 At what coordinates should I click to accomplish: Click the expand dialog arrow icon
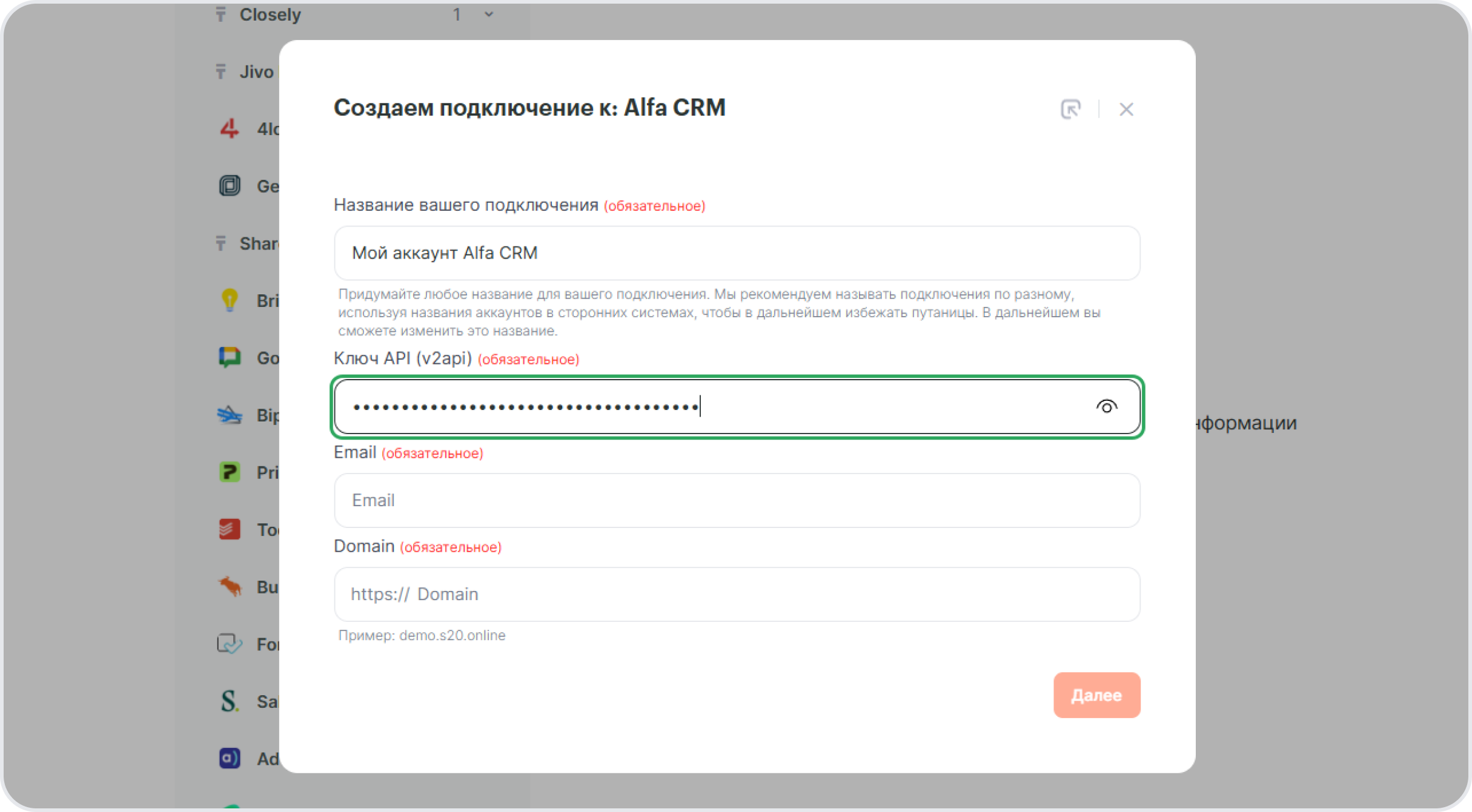pos(1070,109)
